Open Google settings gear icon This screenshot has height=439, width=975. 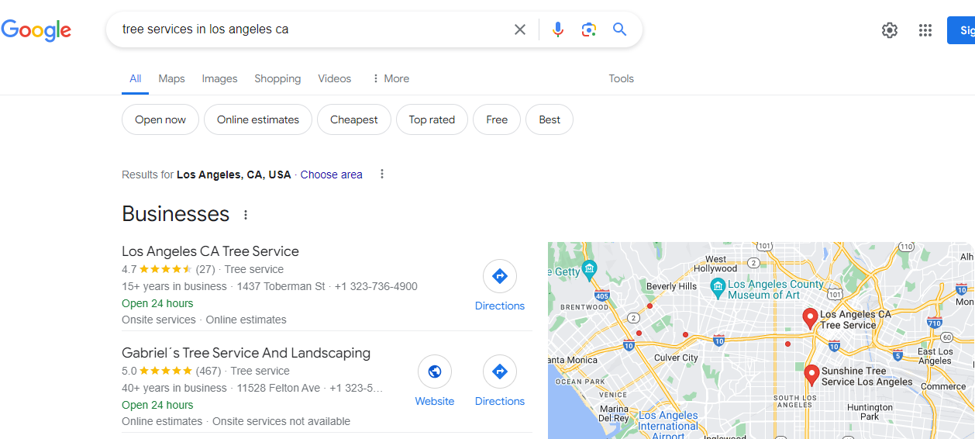tap(890, 30)
